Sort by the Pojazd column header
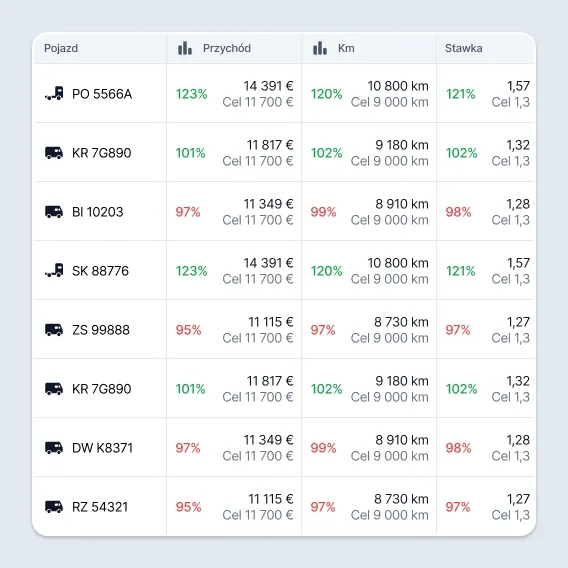 (61, 48)
